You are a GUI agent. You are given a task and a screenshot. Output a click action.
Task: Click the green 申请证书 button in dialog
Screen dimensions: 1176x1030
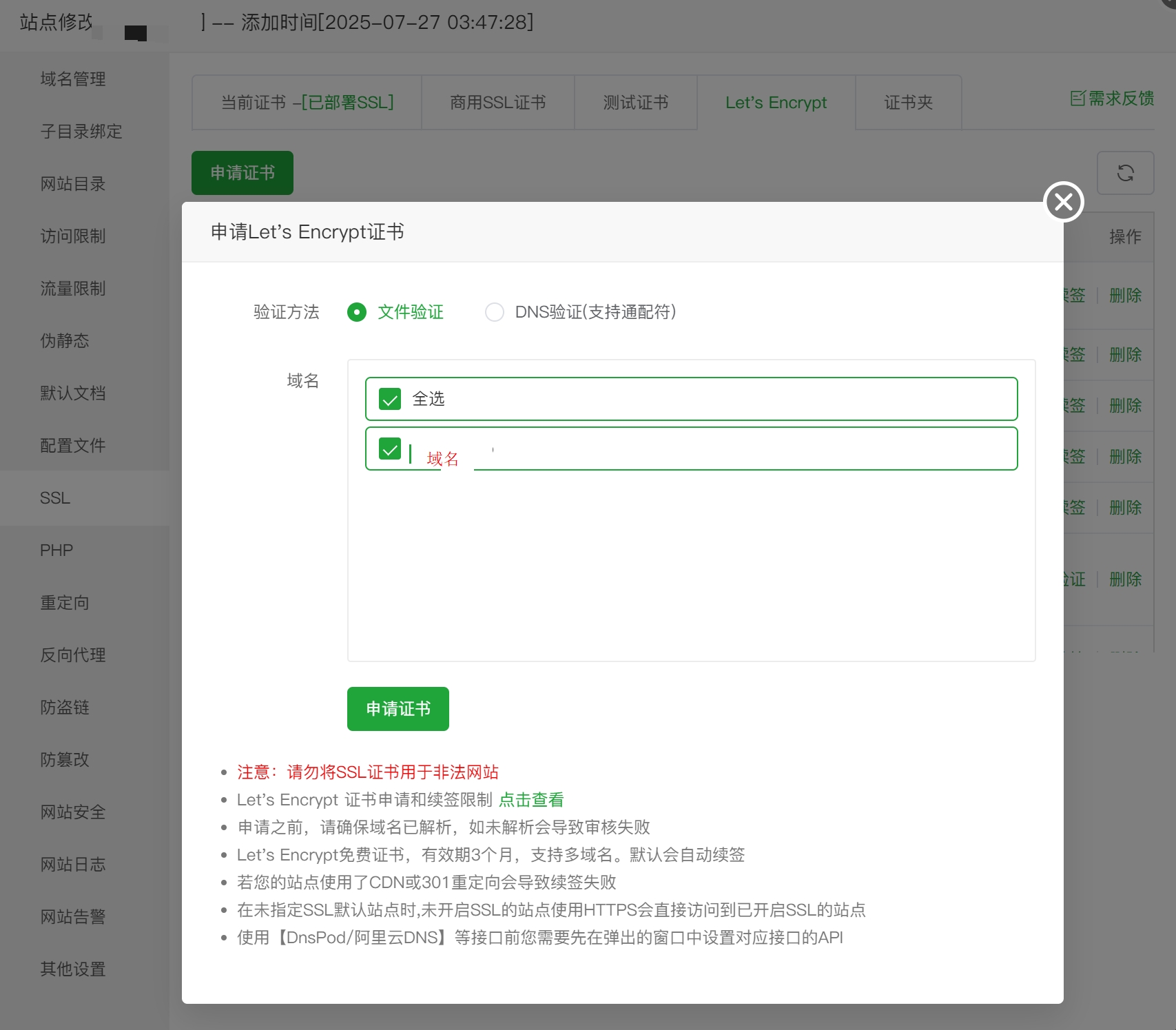(398, 708)
